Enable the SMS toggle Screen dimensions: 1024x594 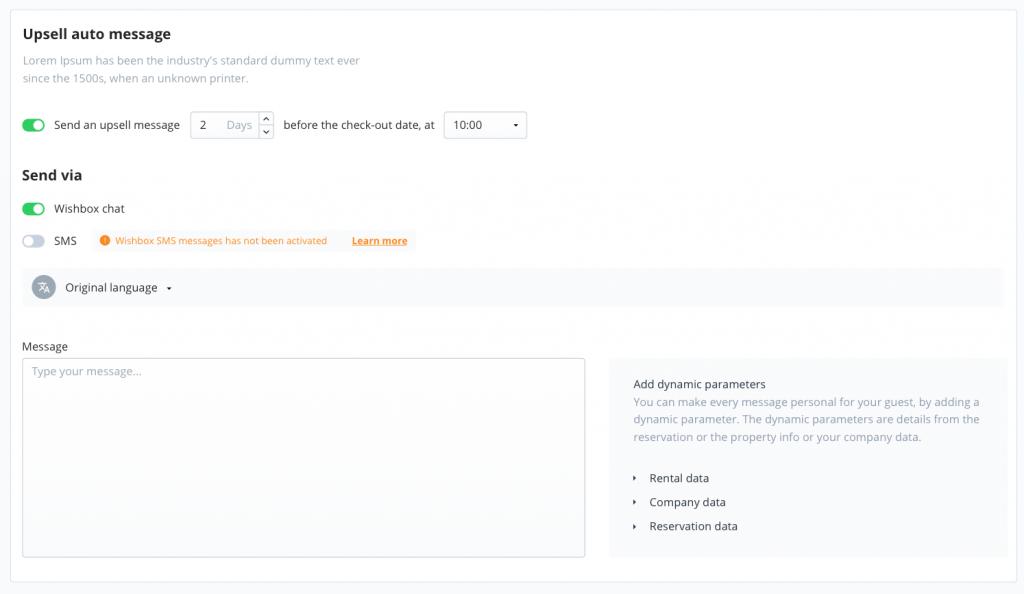tap(33, 241)
